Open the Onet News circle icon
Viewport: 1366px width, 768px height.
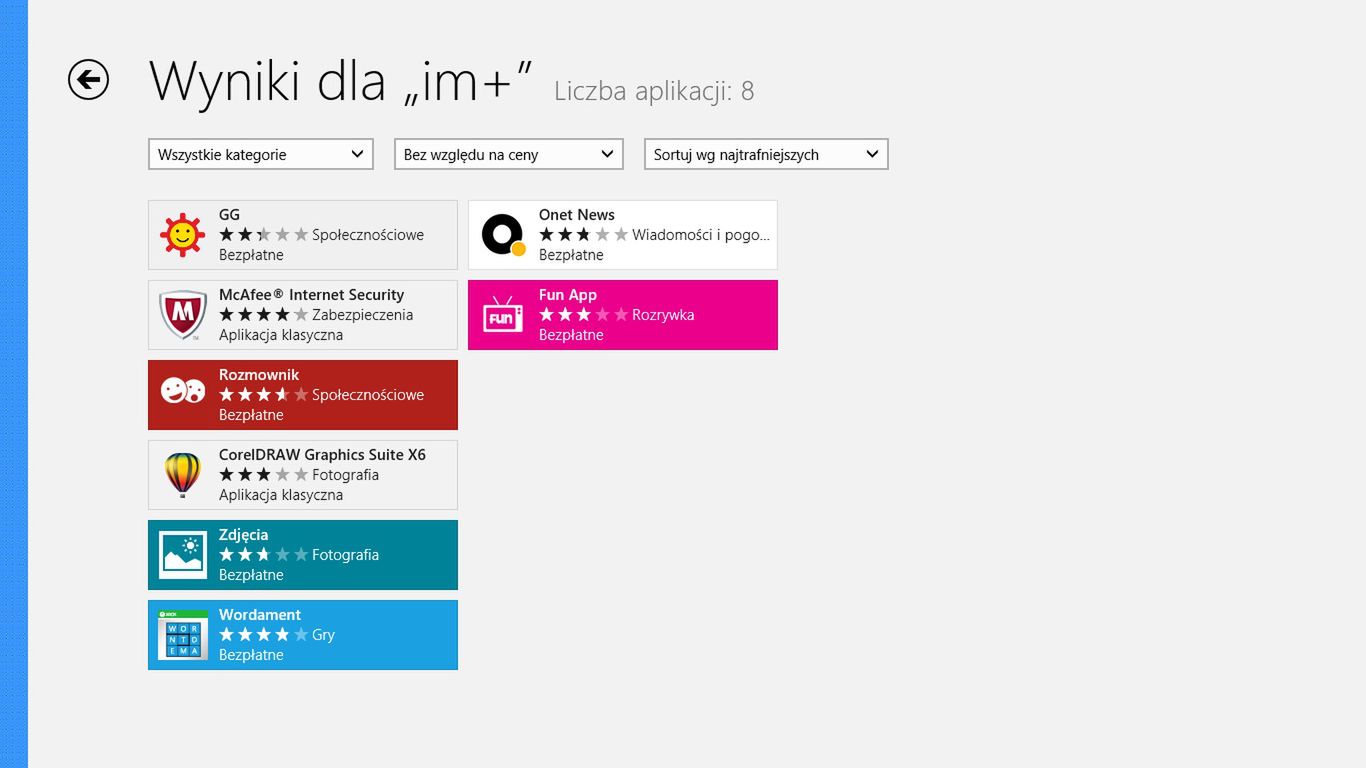[503, 235]
